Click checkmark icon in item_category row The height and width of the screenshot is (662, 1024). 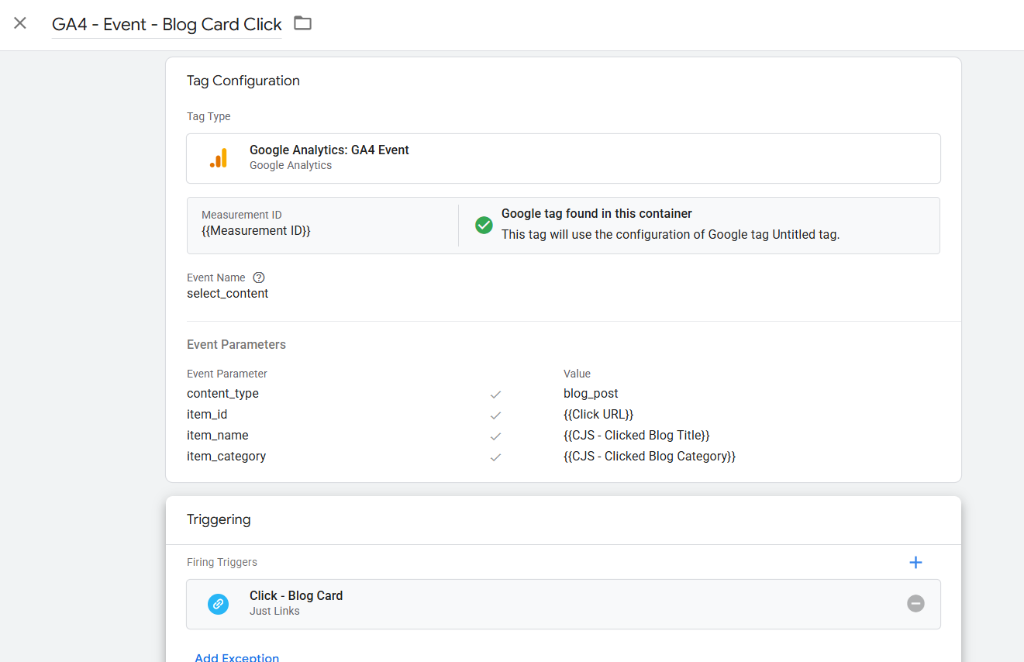pos(496,457)
